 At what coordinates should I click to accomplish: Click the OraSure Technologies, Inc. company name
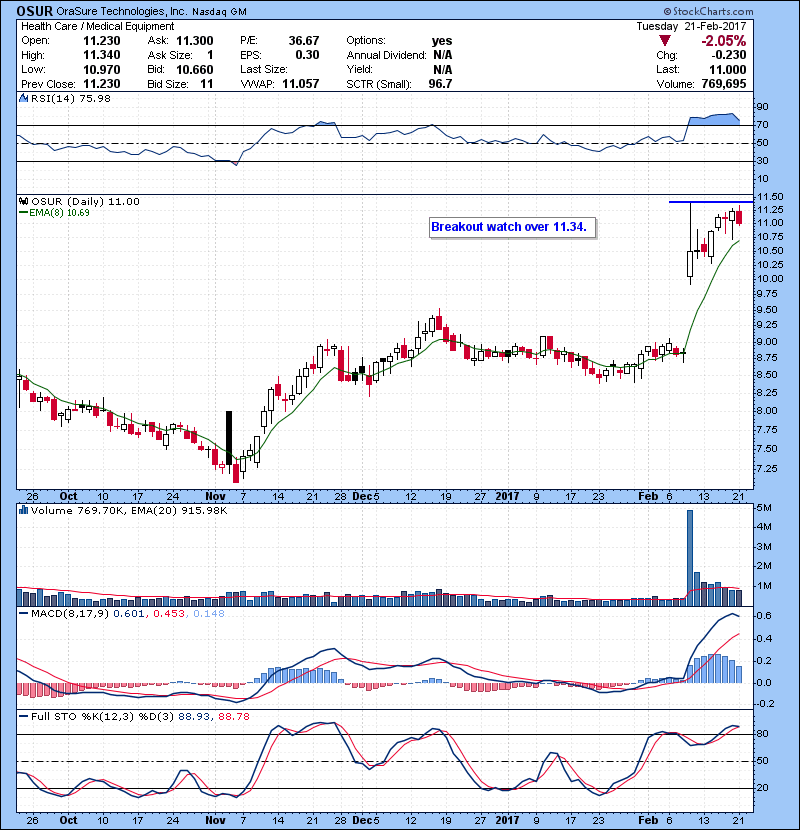[x=122, y=11]
